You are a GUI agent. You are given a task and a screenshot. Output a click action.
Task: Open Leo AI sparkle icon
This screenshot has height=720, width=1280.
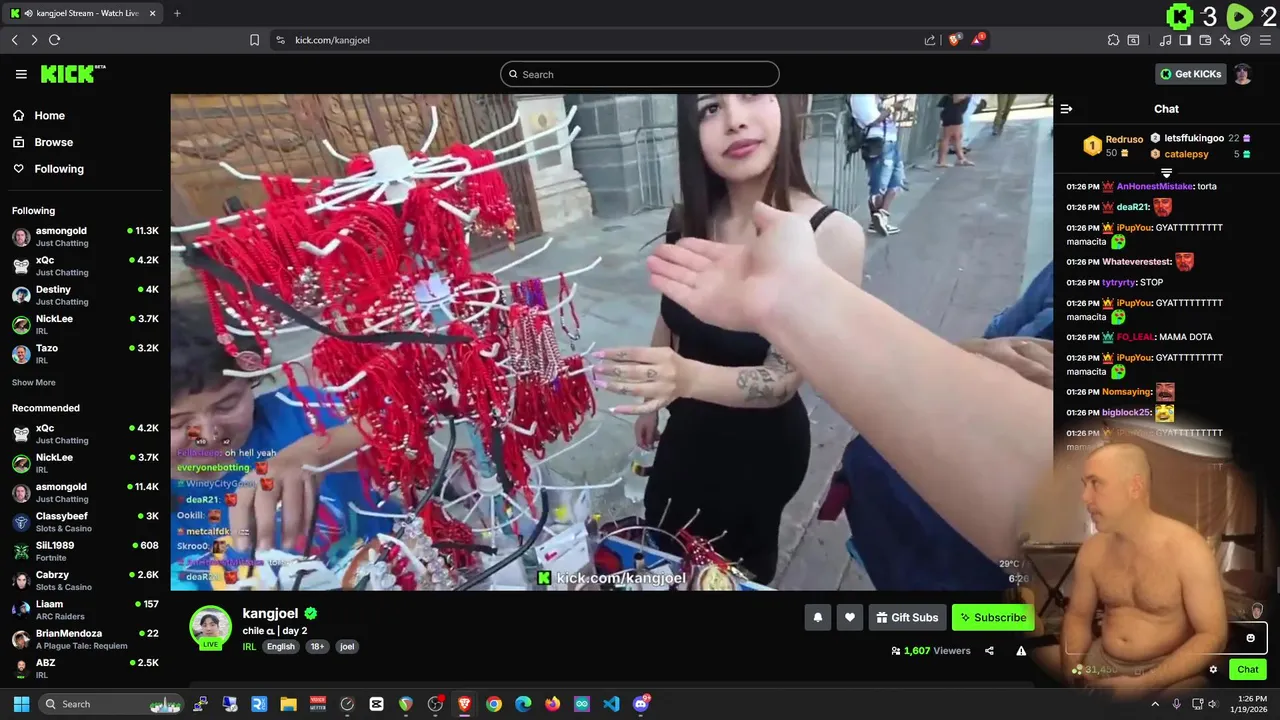coord(1225,40)
